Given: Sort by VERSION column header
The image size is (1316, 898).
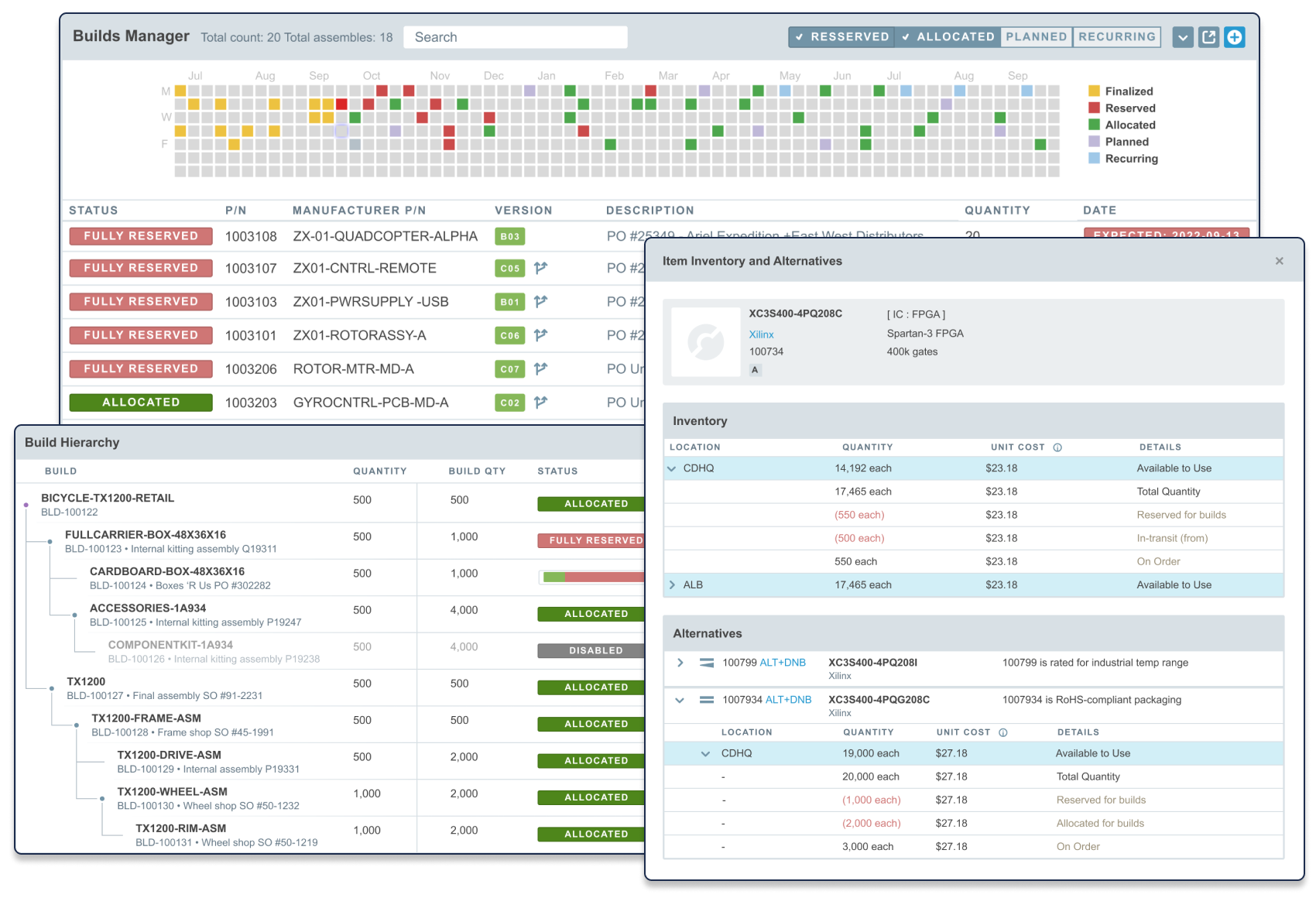Looking at the screenshot, I should pyautogui.click(x=523, y=211).
